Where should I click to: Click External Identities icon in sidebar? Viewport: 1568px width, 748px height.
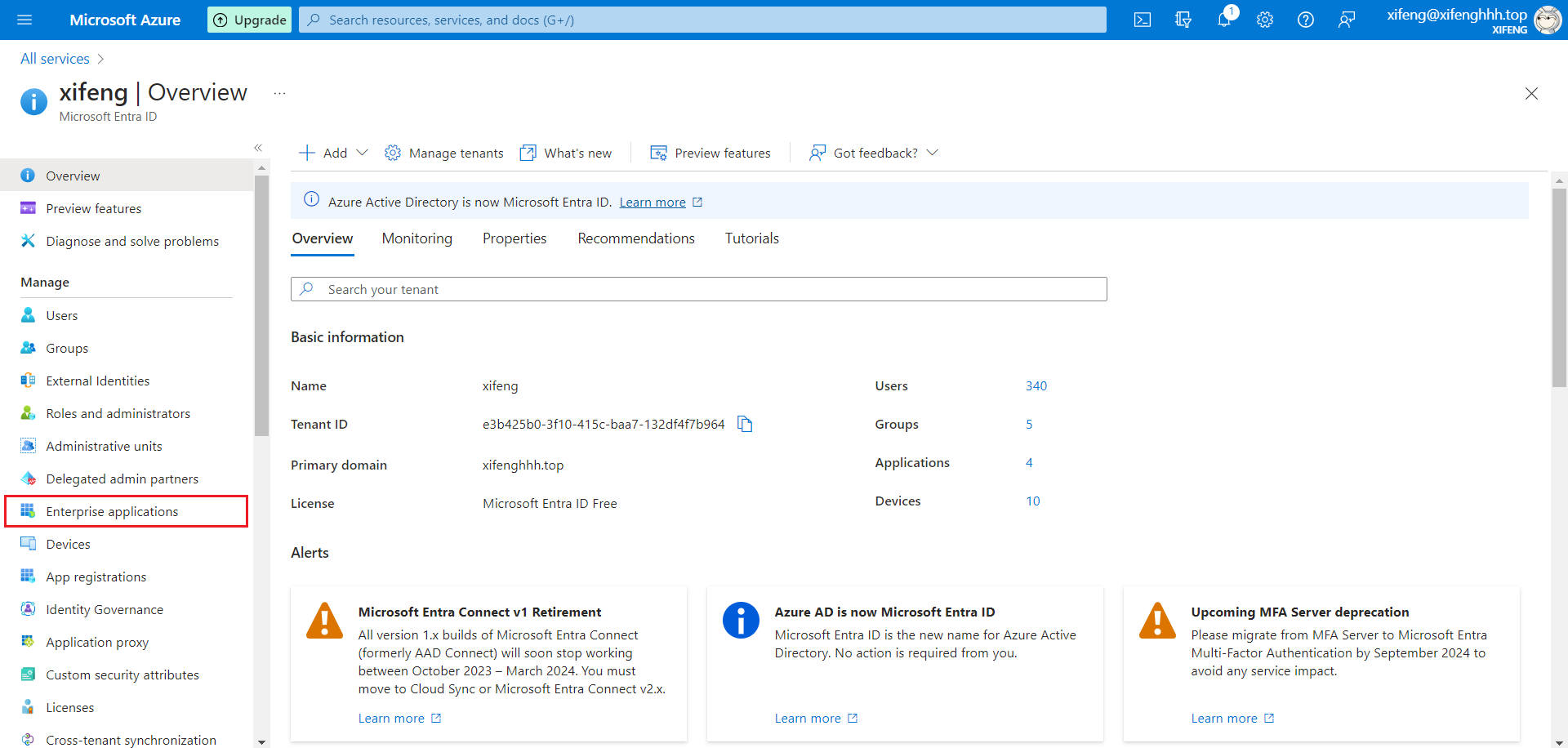28,381
